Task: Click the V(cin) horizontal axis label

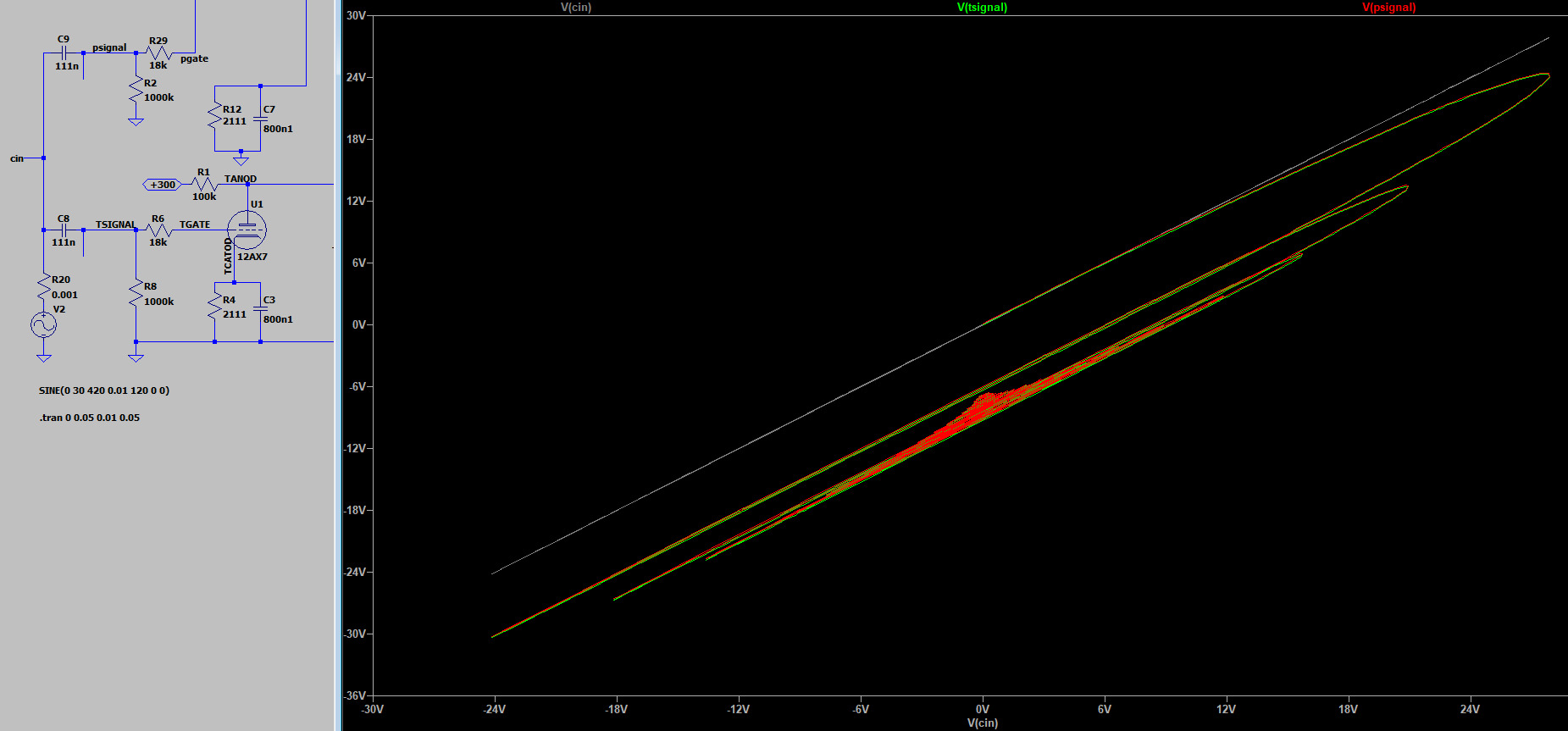Action: (983, 723)
